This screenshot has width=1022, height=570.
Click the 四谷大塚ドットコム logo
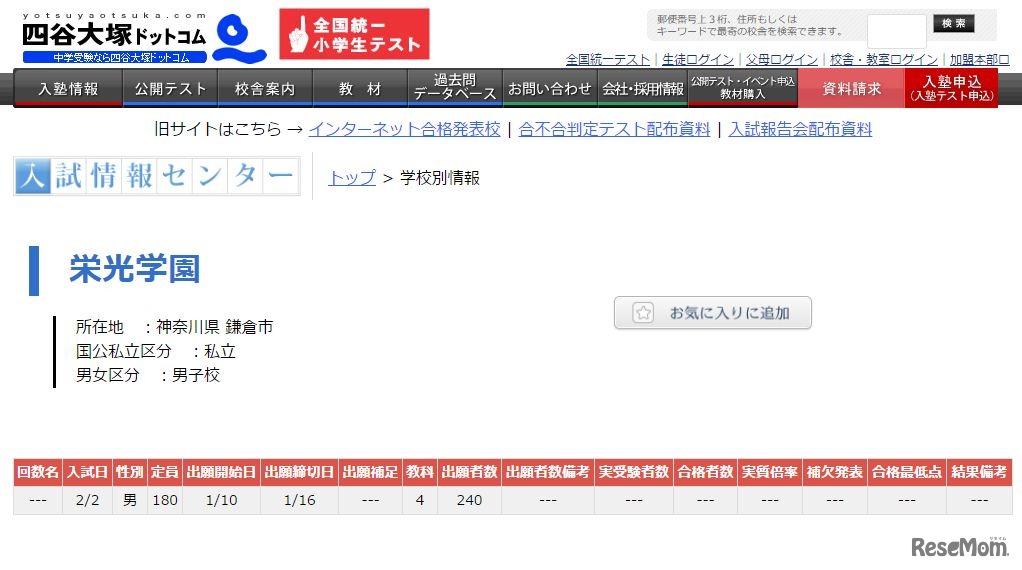tap(143, 38)
